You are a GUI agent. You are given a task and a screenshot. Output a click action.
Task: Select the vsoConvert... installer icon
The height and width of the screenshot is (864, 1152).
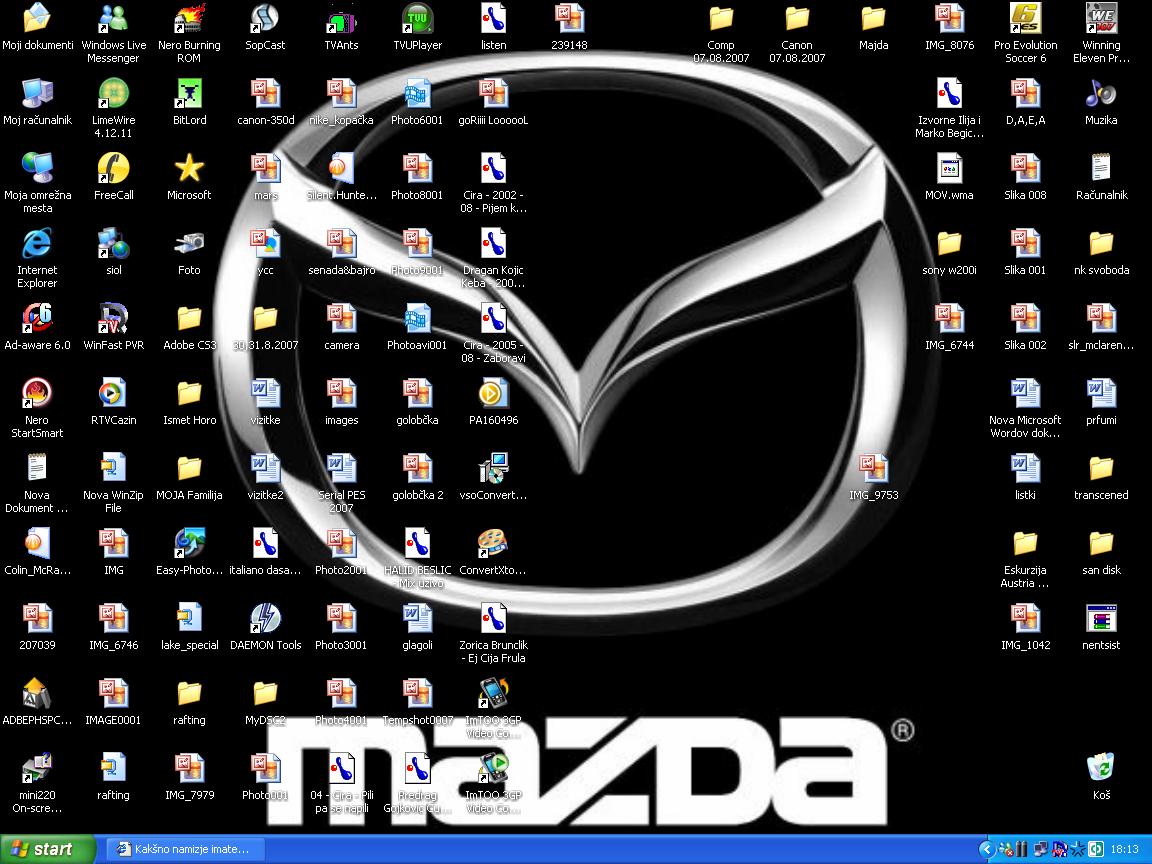click(x=494, y=469)
